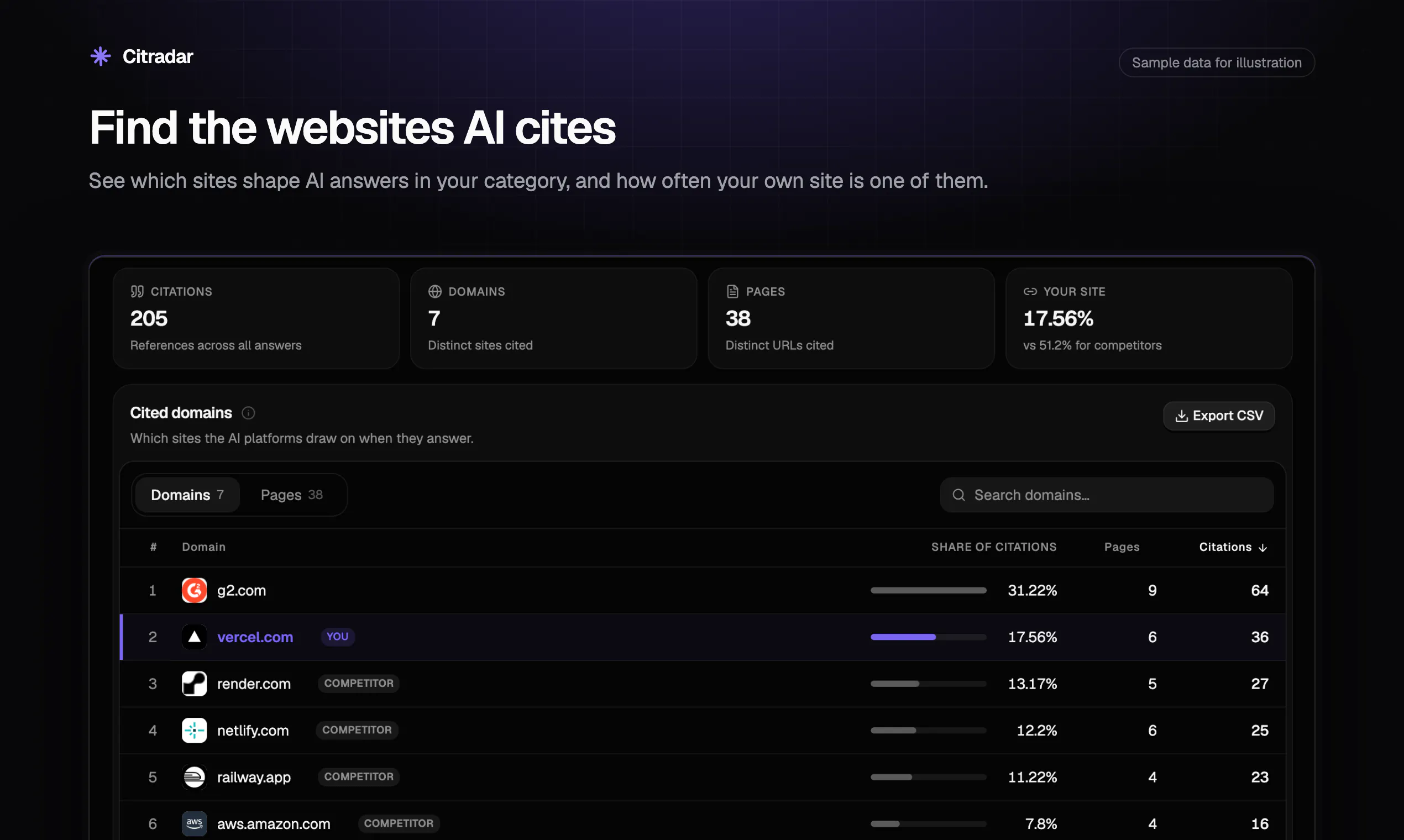Click the railway.app share progress bar

tap(929, 777)
